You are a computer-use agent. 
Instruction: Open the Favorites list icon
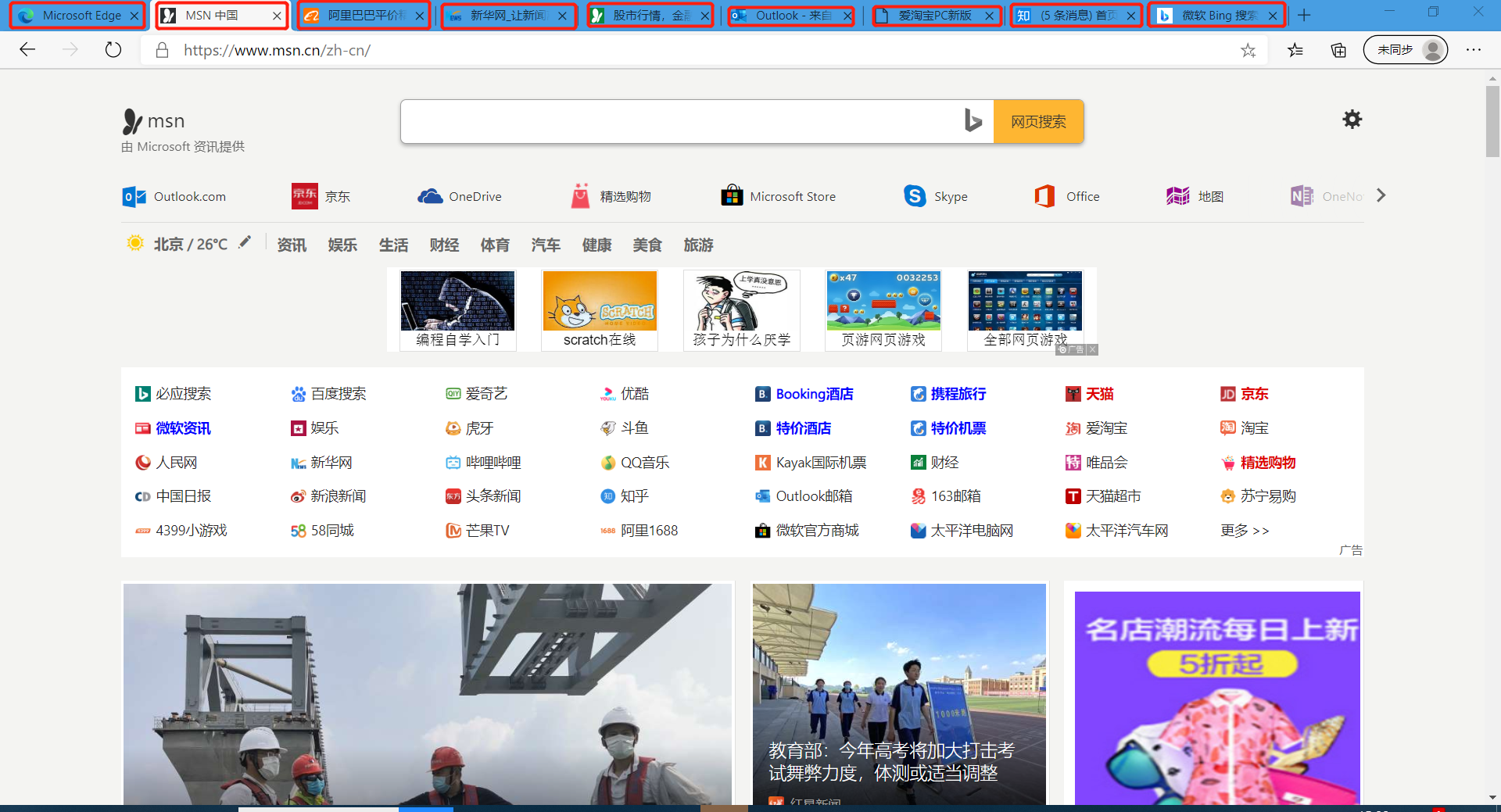(x=1295, y=50)
